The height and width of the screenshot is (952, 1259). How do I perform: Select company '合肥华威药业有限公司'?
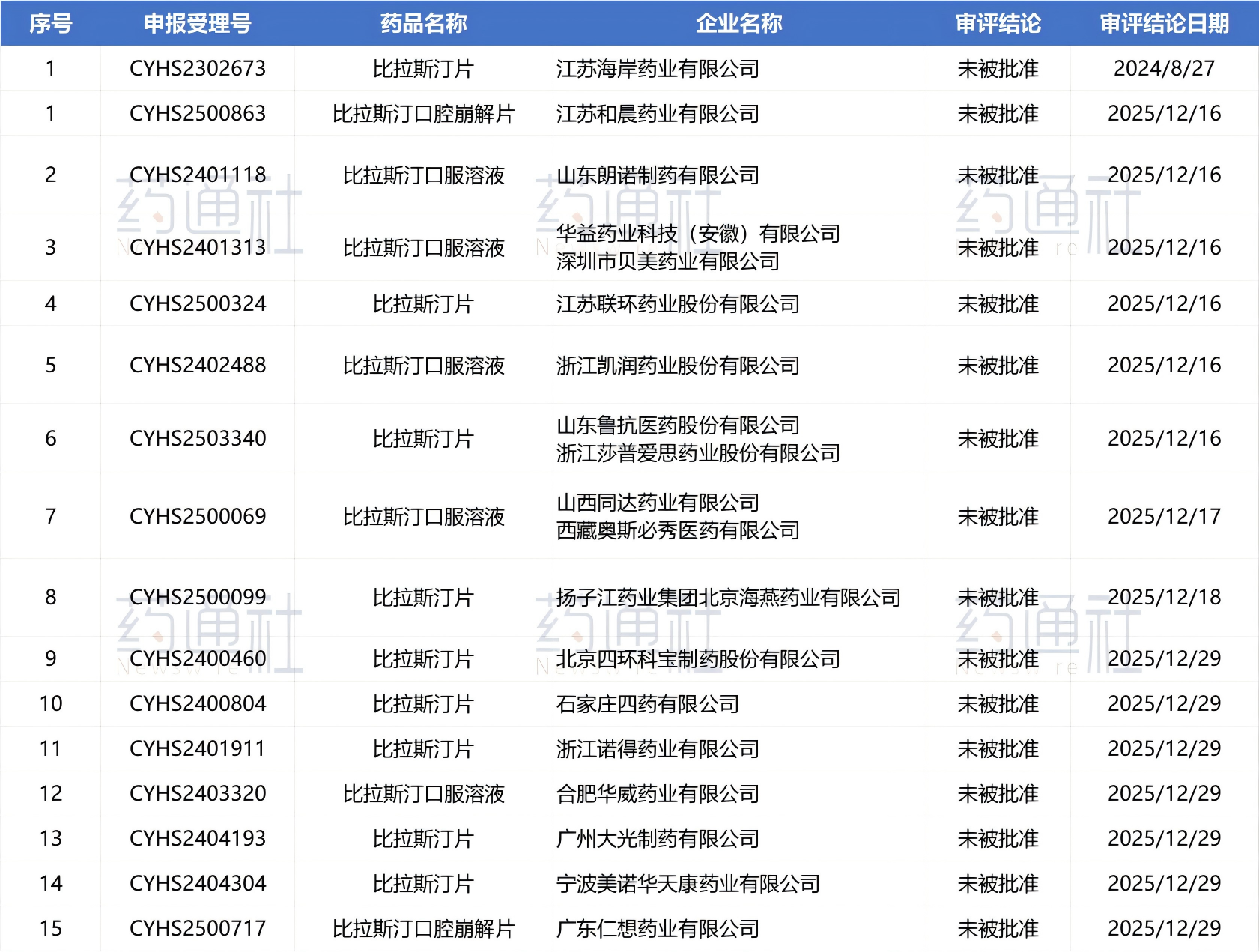(658, 794)
